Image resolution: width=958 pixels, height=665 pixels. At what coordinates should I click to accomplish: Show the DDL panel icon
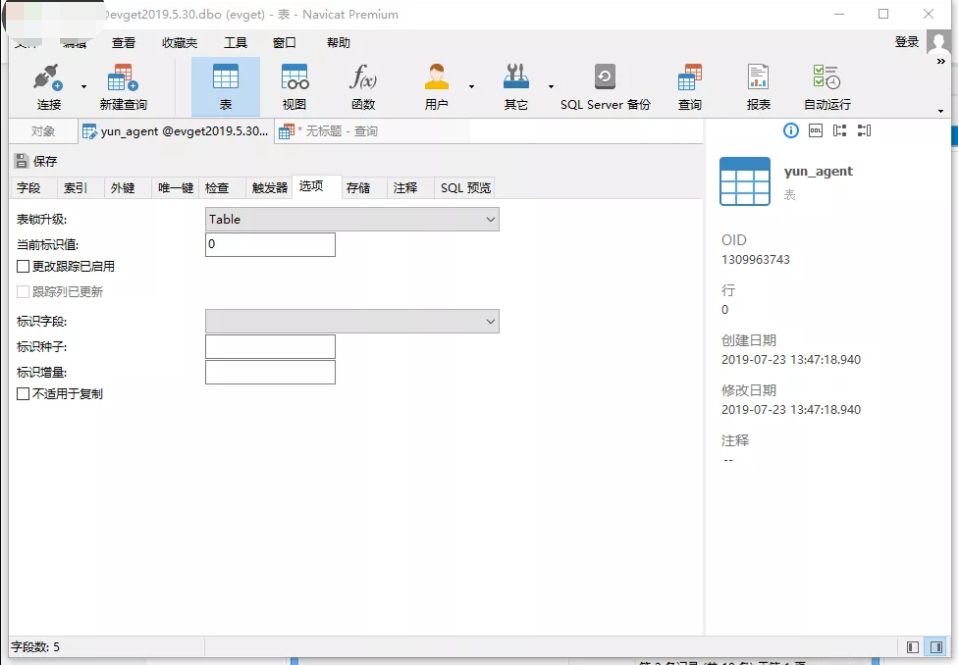[816, 130]
